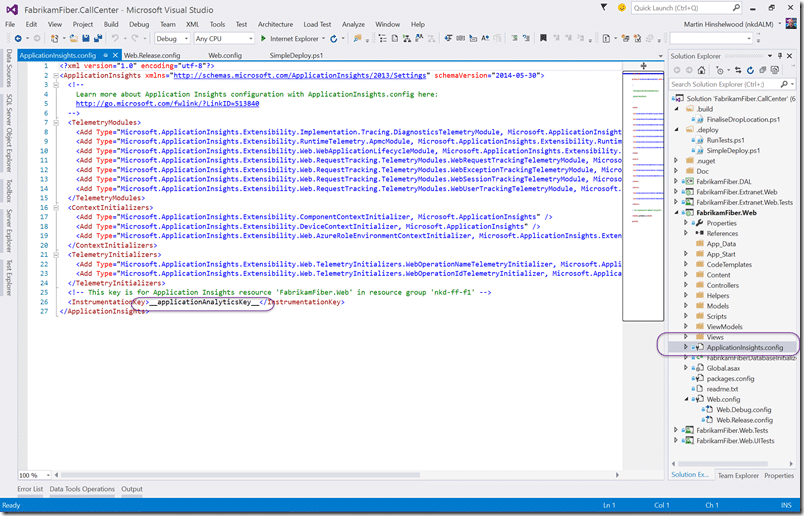Click the New Project toolbar icon
804x516 pixels.
pos(54,38)
